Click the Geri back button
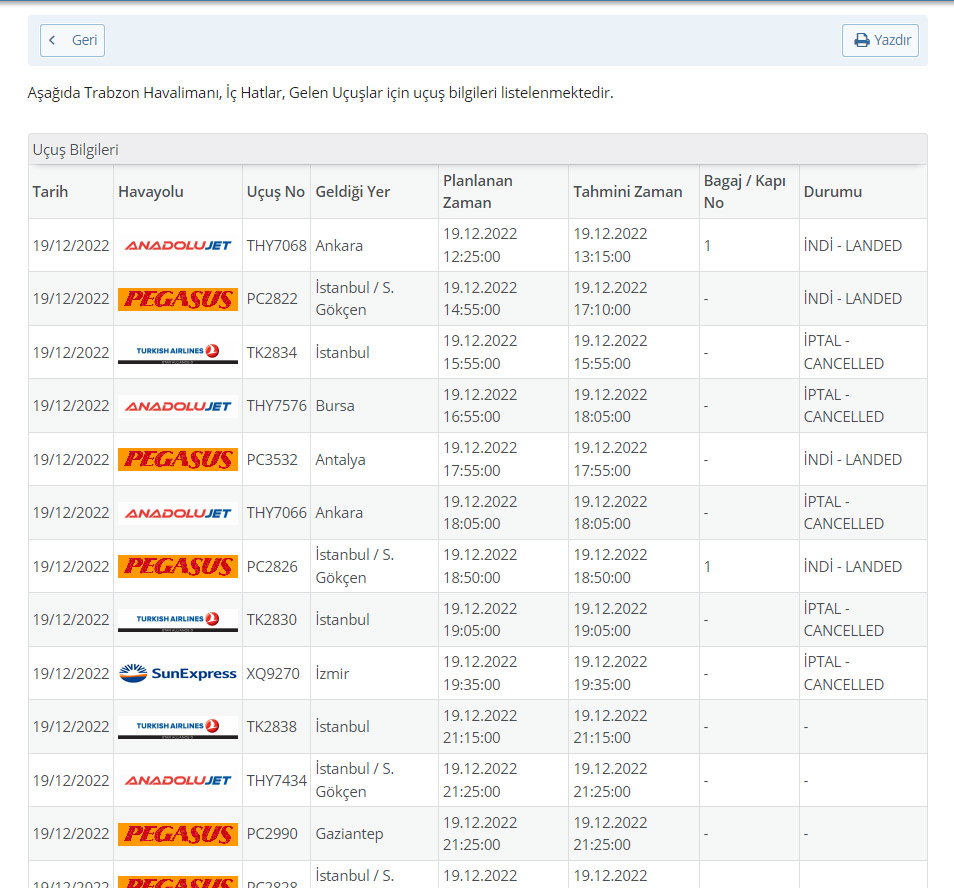This screenshot has width=954, height=888. pyautogui.click(x=72, y=40)
